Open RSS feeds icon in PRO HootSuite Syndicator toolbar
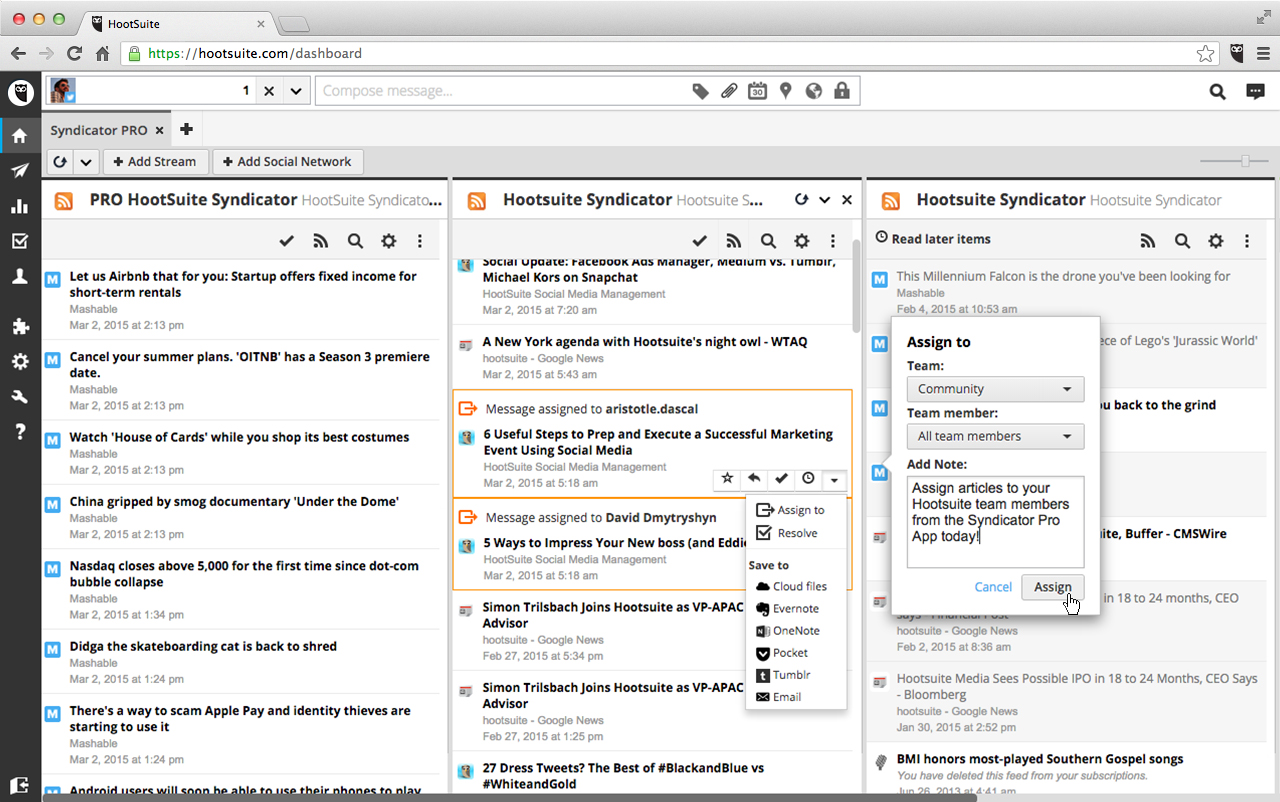The height and width of the screenshot is (802, 1280). pyautogui.click(x=321, y=241)
